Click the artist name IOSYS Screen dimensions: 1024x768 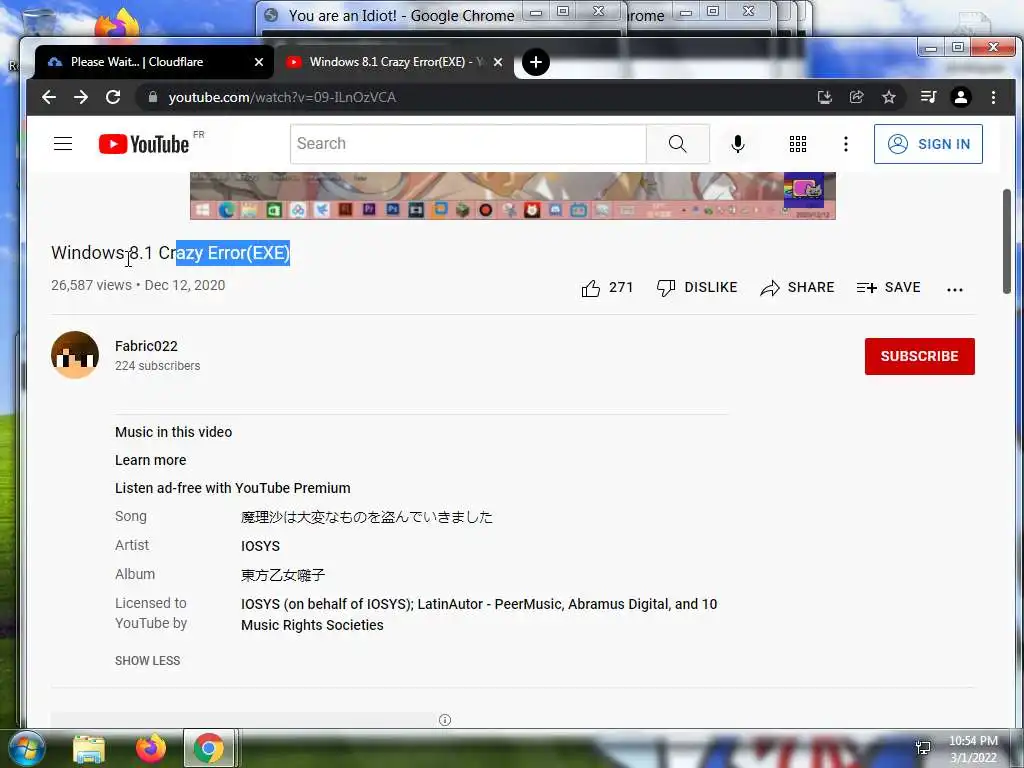point(260,546)
